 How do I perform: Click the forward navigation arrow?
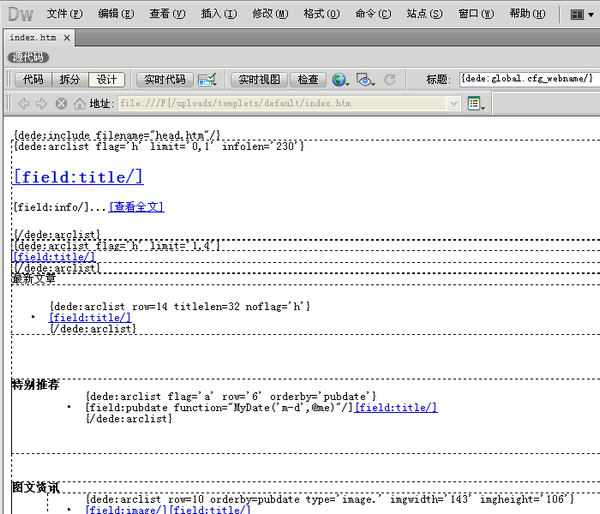41,103
